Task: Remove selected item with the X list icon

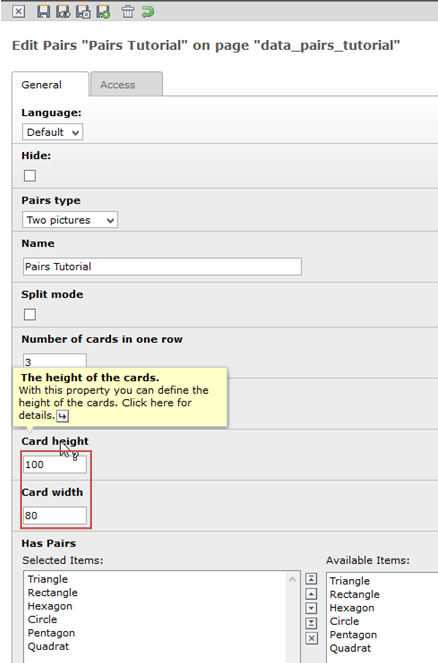Action: click(311, 638)
